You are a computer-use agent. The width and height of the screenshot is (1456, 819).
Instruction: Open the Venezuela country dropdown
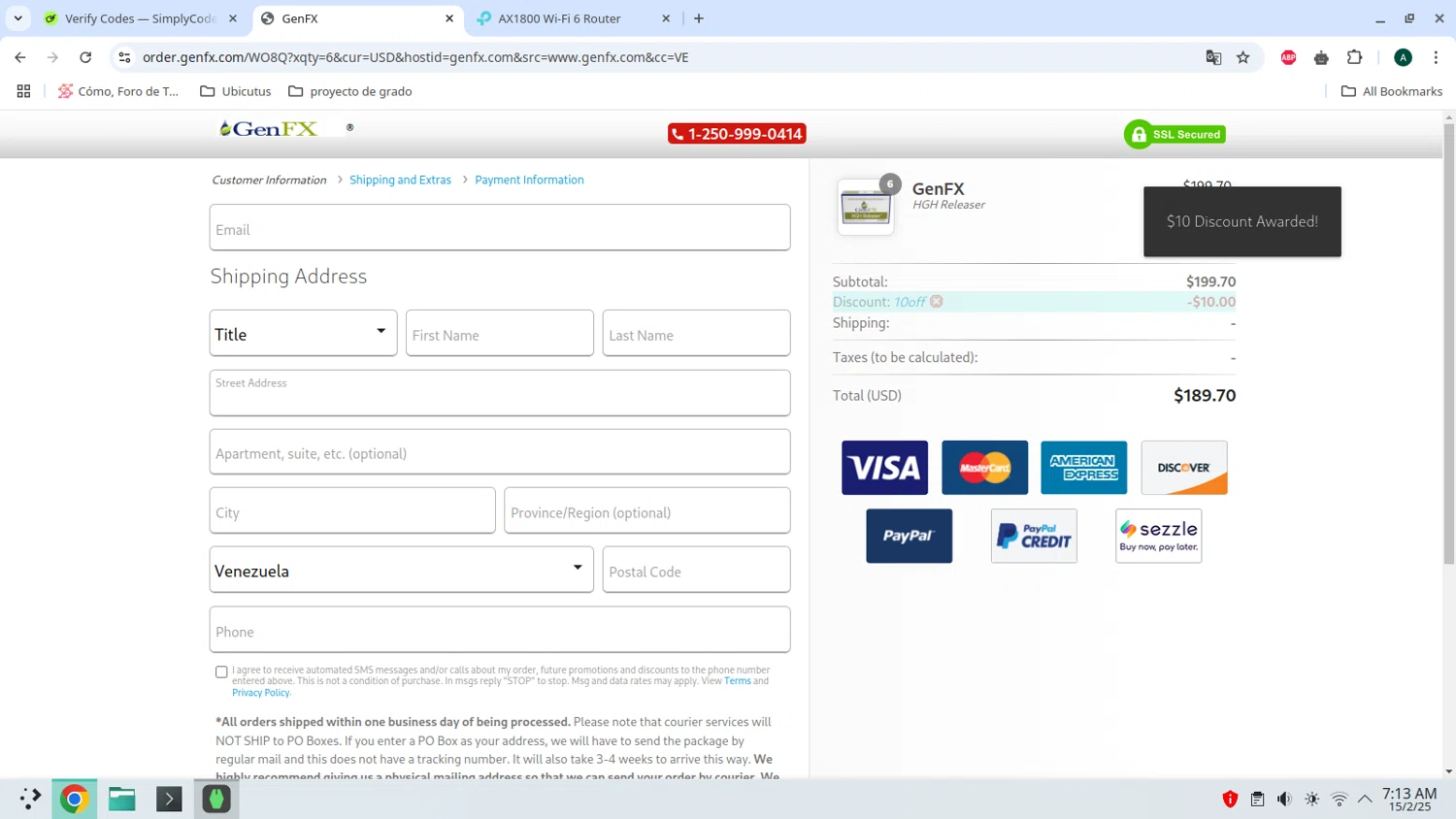point(402,570)
